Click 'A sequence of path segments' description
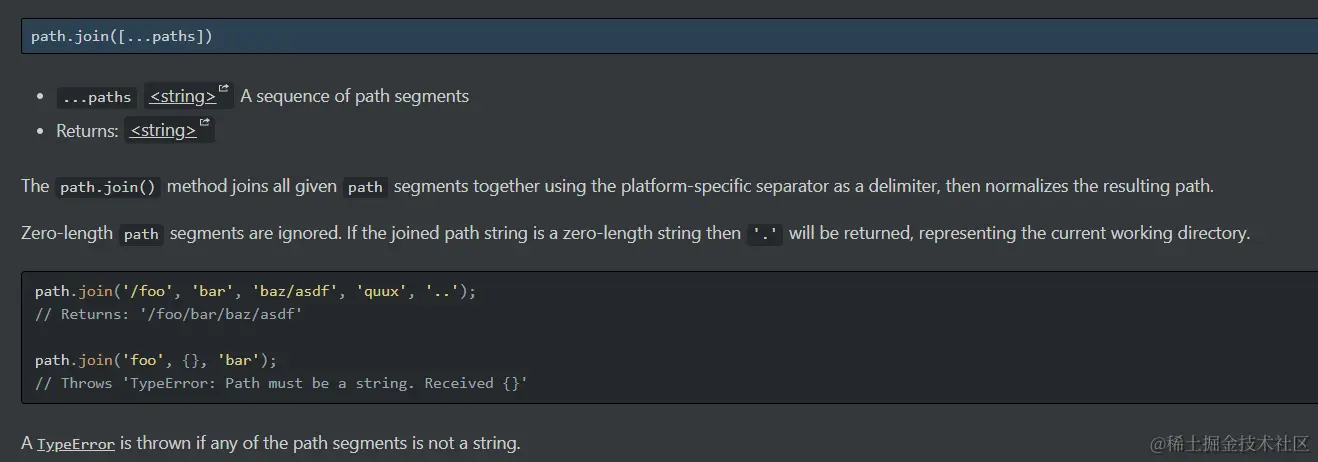This screenshot has height=462, width=1318. [x=355, y=96]
